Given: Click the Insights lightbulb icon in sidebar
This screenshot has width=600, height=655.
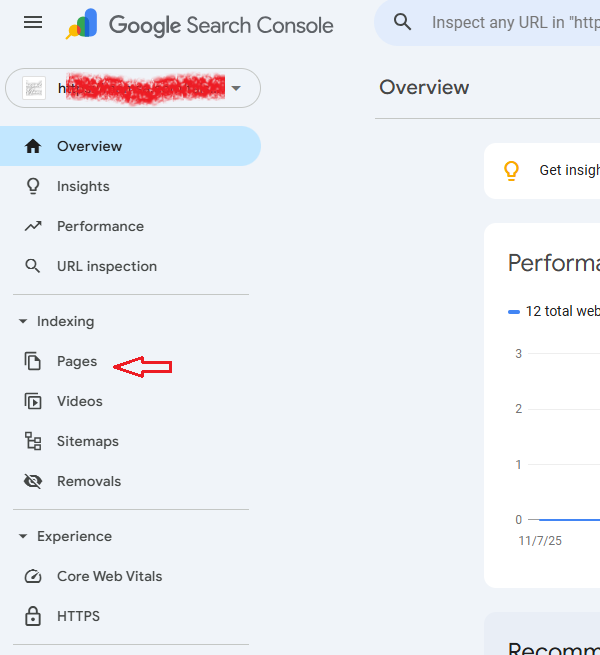Looking at the screenshot, I should click(x=33, y=186).
